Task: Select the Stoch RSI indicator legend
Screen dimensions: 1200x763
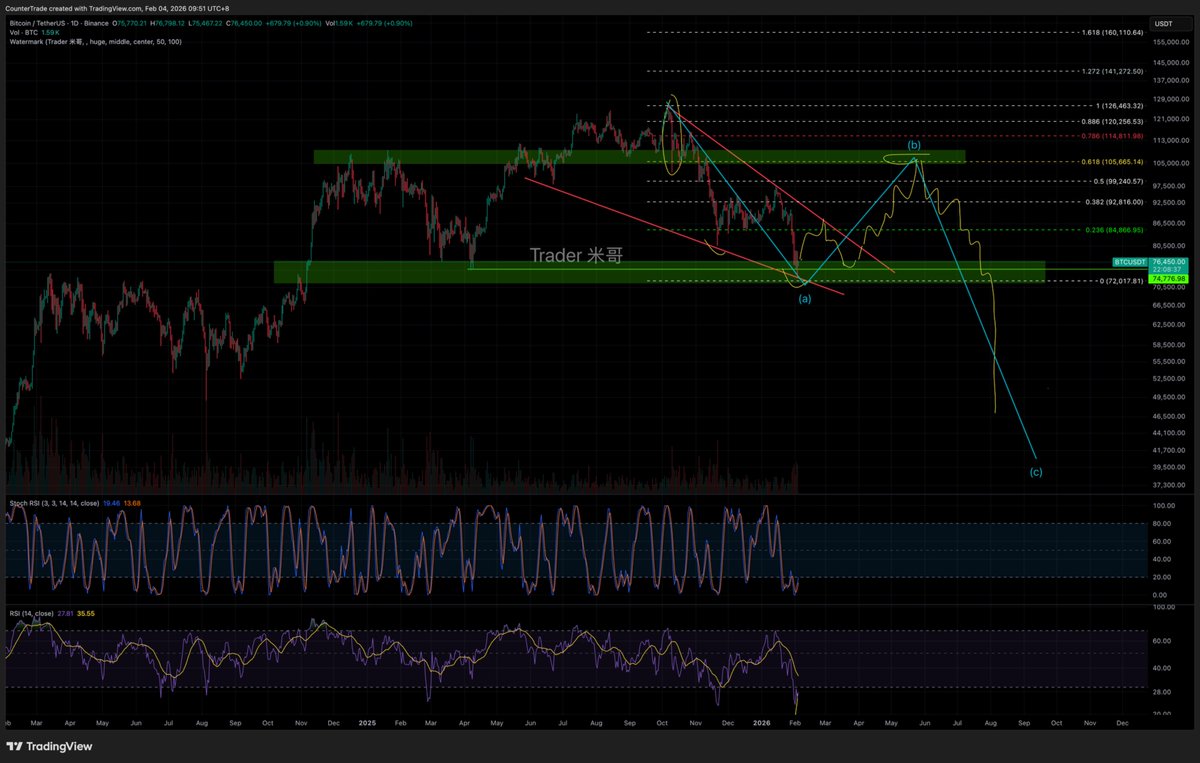Action: click(55, 503)
